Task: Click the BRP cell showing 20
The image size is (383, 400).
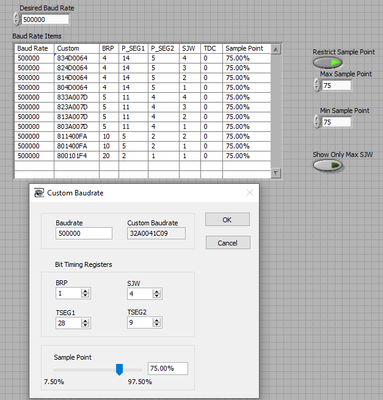Action: [109, 156]
